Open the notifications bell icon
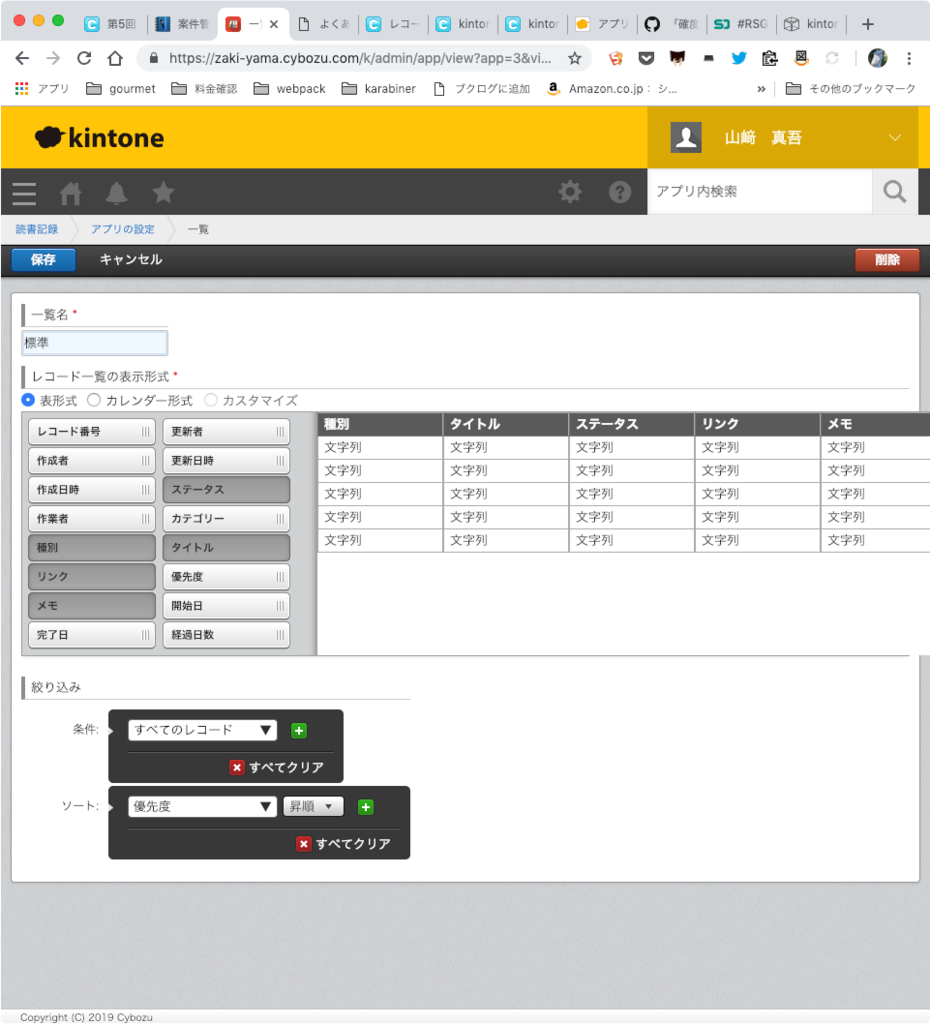 [x=116, y=193]
